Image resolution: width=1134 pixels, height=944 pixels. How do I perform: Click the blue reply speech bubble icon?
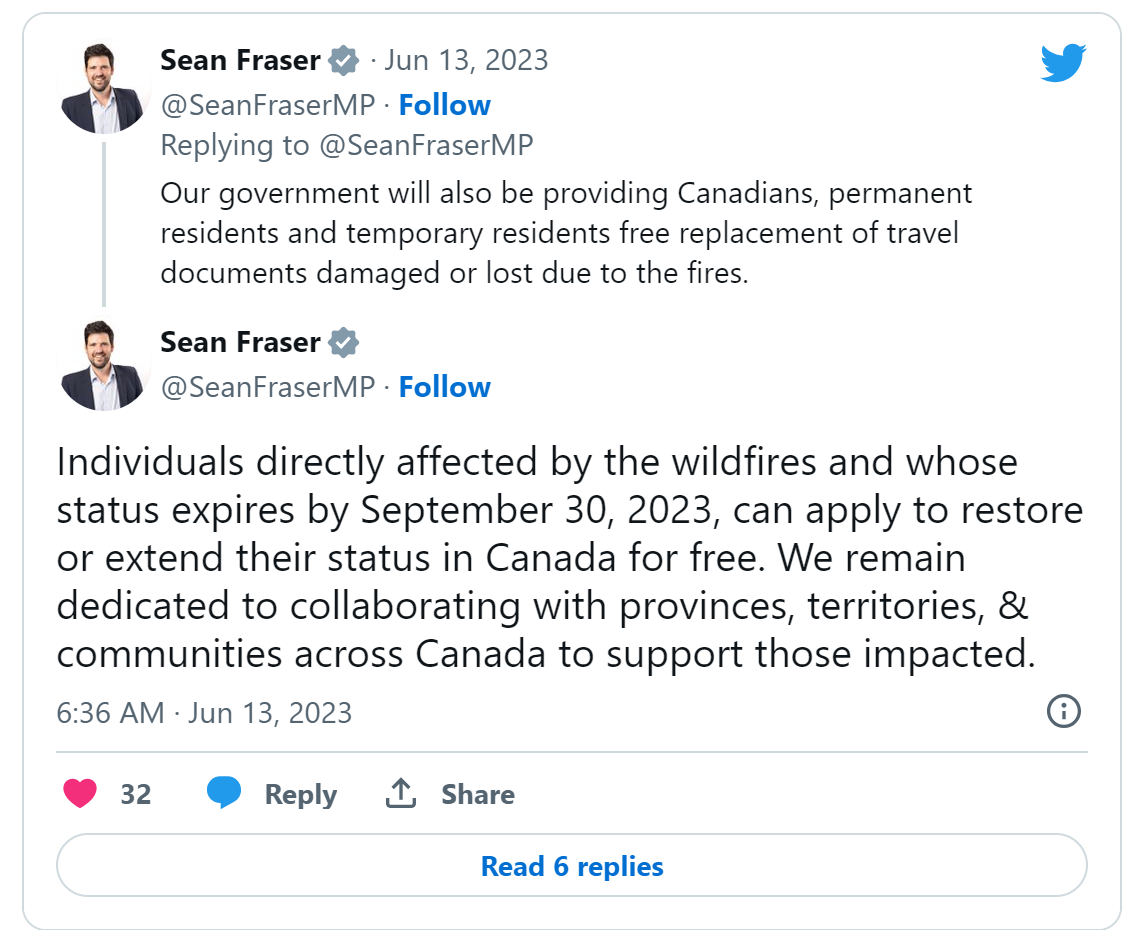pos(224,794)
